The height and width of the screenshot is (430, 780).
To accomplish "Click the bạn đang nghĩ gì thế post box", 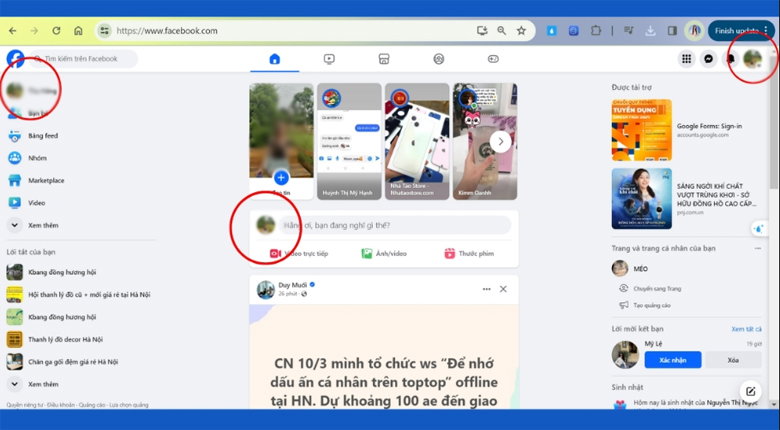I will point(395,225).
